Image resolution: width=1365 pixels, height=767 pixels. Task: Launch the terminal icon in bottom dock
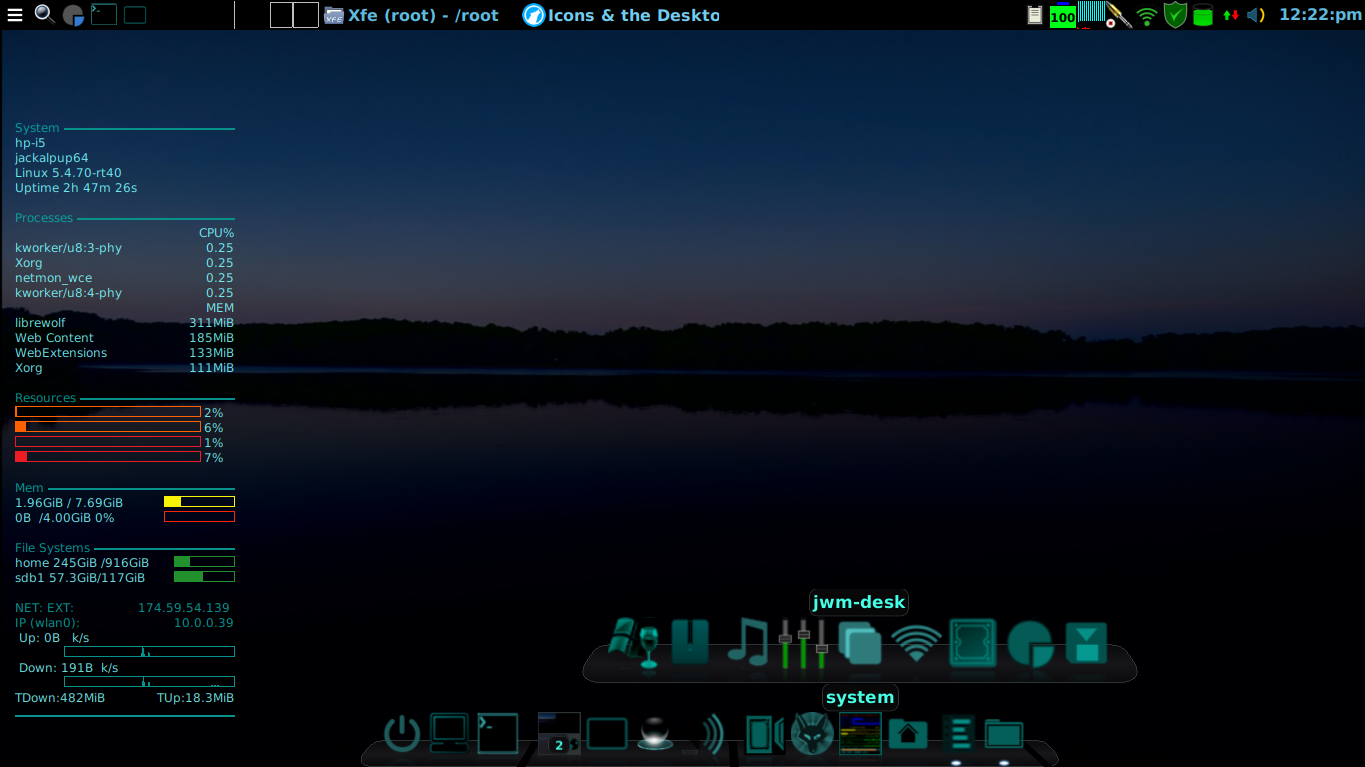tap(497, 733)
